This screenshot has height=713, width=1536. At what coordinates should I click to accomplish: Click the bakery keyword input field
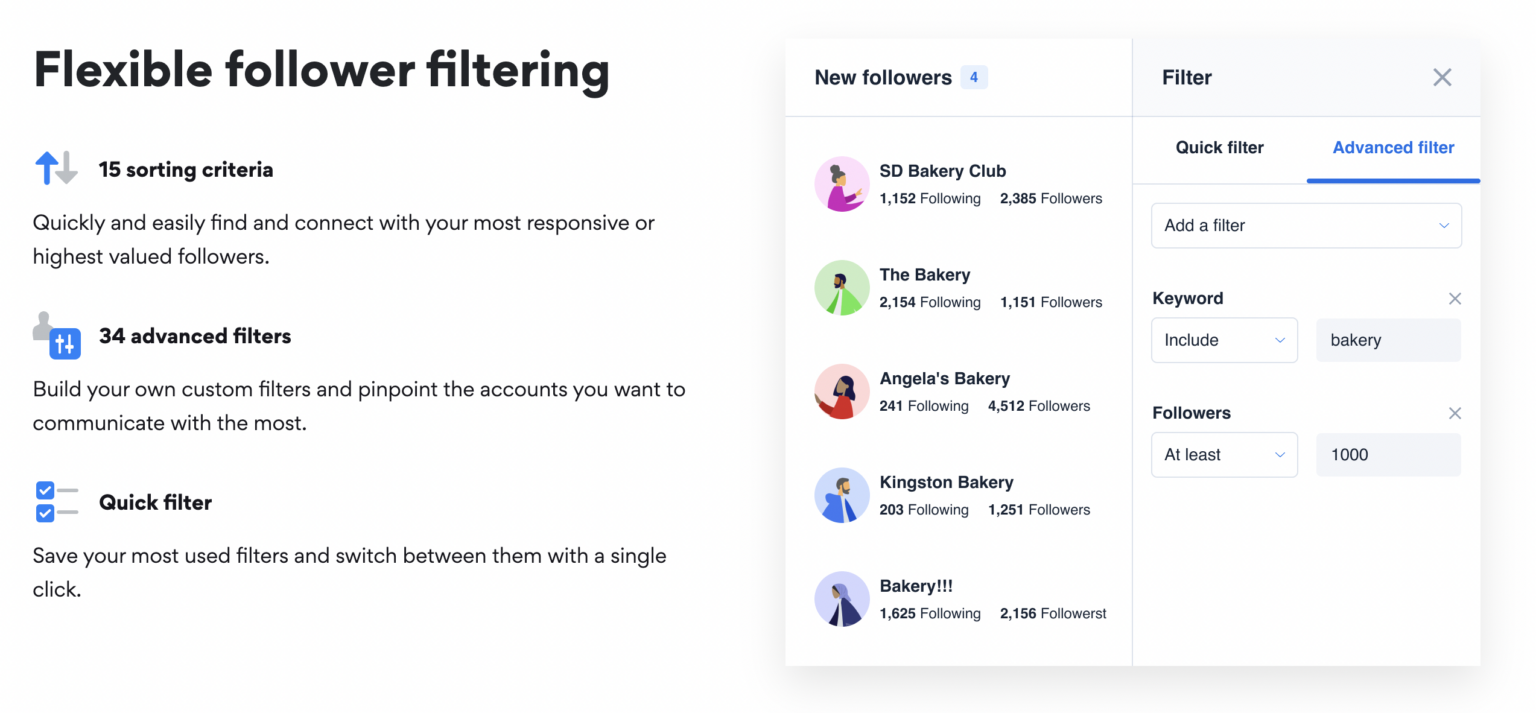tap(1388, 340)
